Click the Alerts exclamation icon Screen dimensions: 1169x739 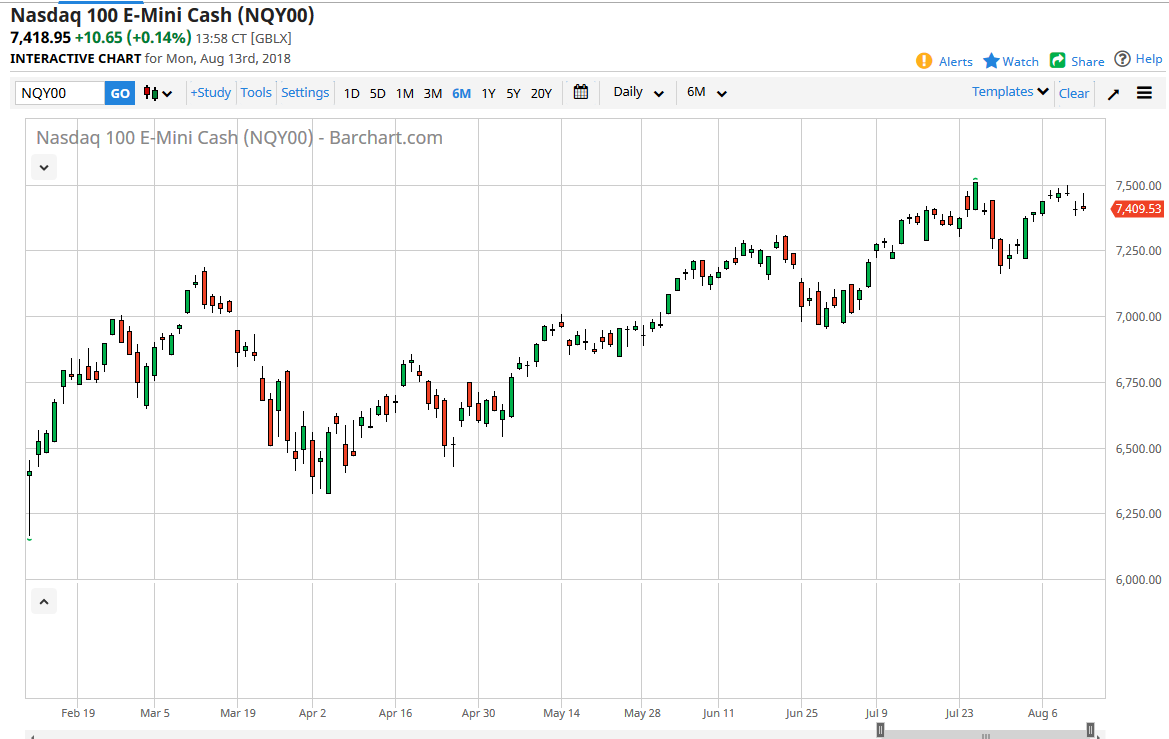pos(924,61)
